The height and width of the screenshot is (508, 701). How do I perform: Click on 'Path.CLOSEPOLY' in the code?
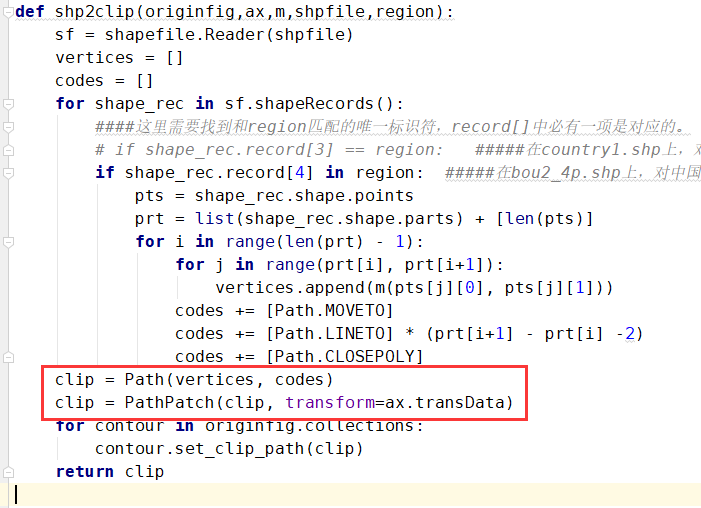tap(349, 357)
